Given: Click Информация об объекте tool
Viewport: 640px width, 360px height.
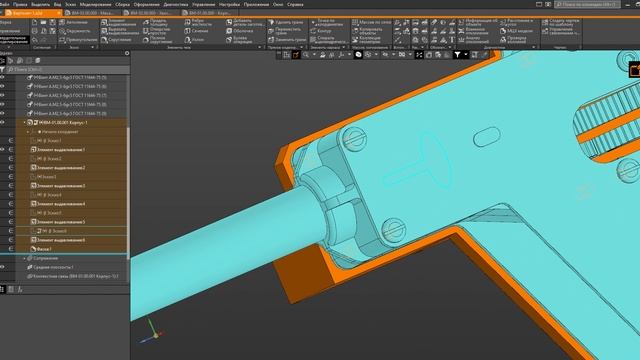Looking at the screenshot, I should coord(478,22).
